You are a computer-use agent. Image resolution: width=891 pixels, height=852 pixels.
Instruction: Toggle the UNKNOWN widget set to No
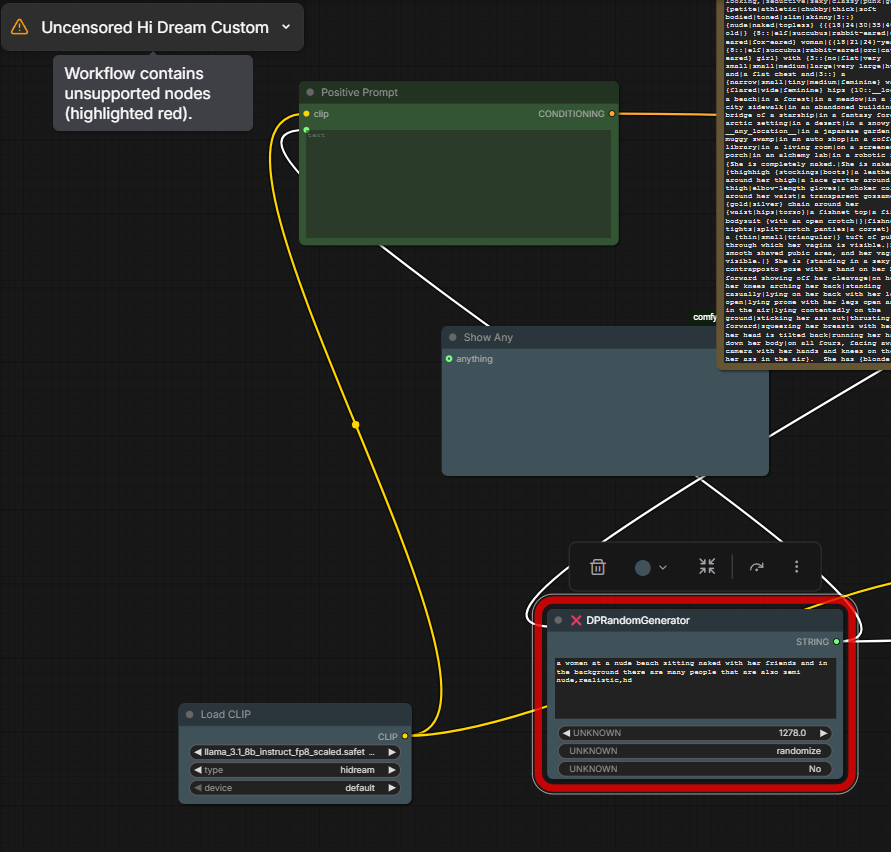(695, 769)
